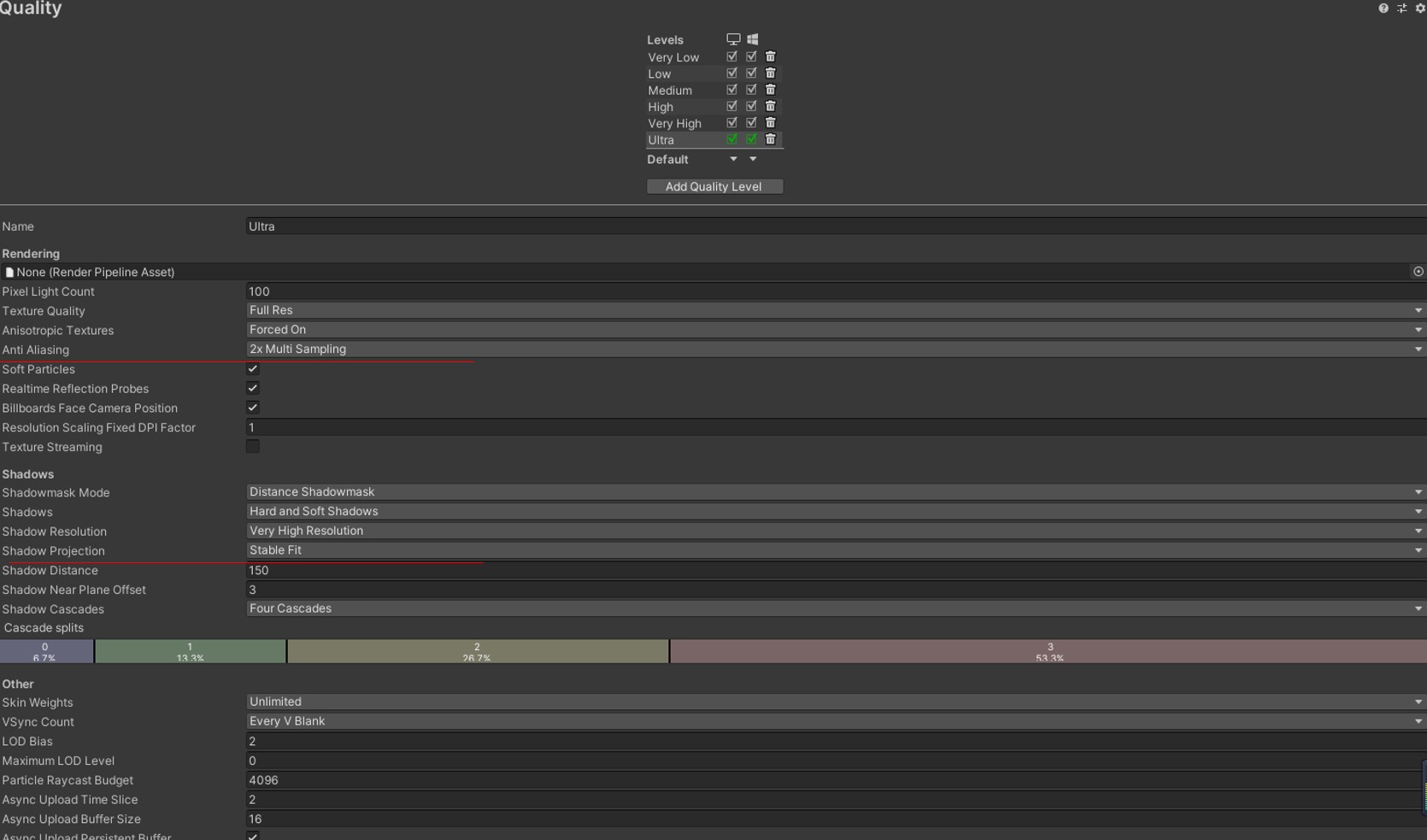Toggle High Windows platform checkbox
The height and width of the screenshot is (840, 1427).
click(x=752, y=106)
